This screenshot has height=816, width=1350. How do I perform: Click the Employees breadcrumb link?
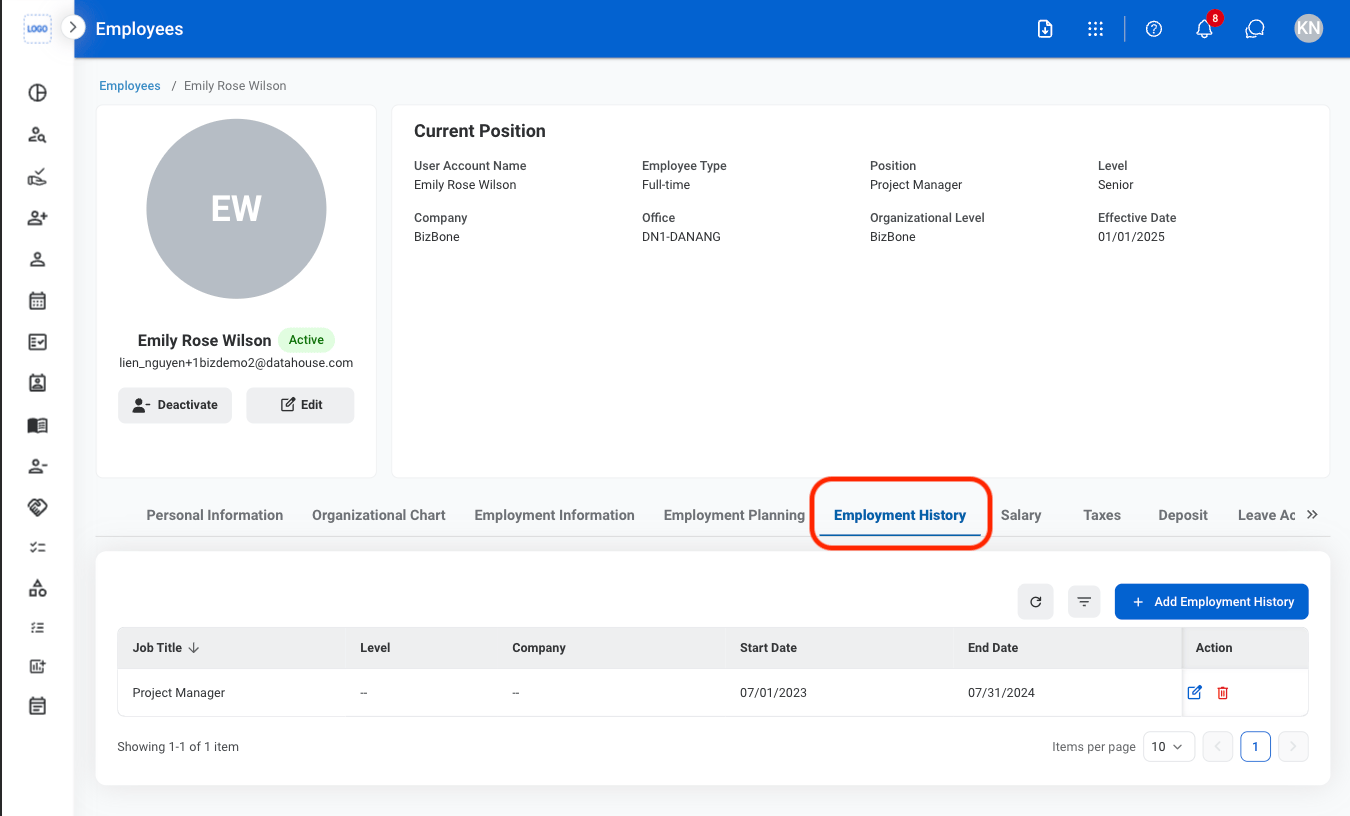(130, 86)
